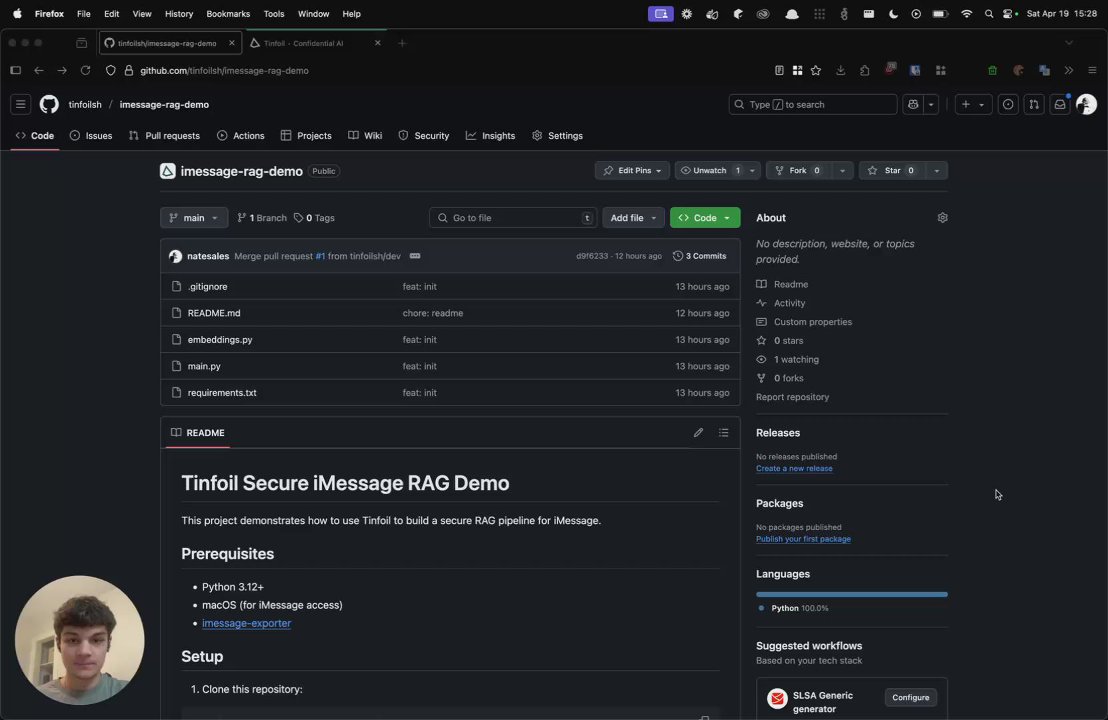Open requirements.txt file
The image size is (1108, 720).
coord(222,393)
